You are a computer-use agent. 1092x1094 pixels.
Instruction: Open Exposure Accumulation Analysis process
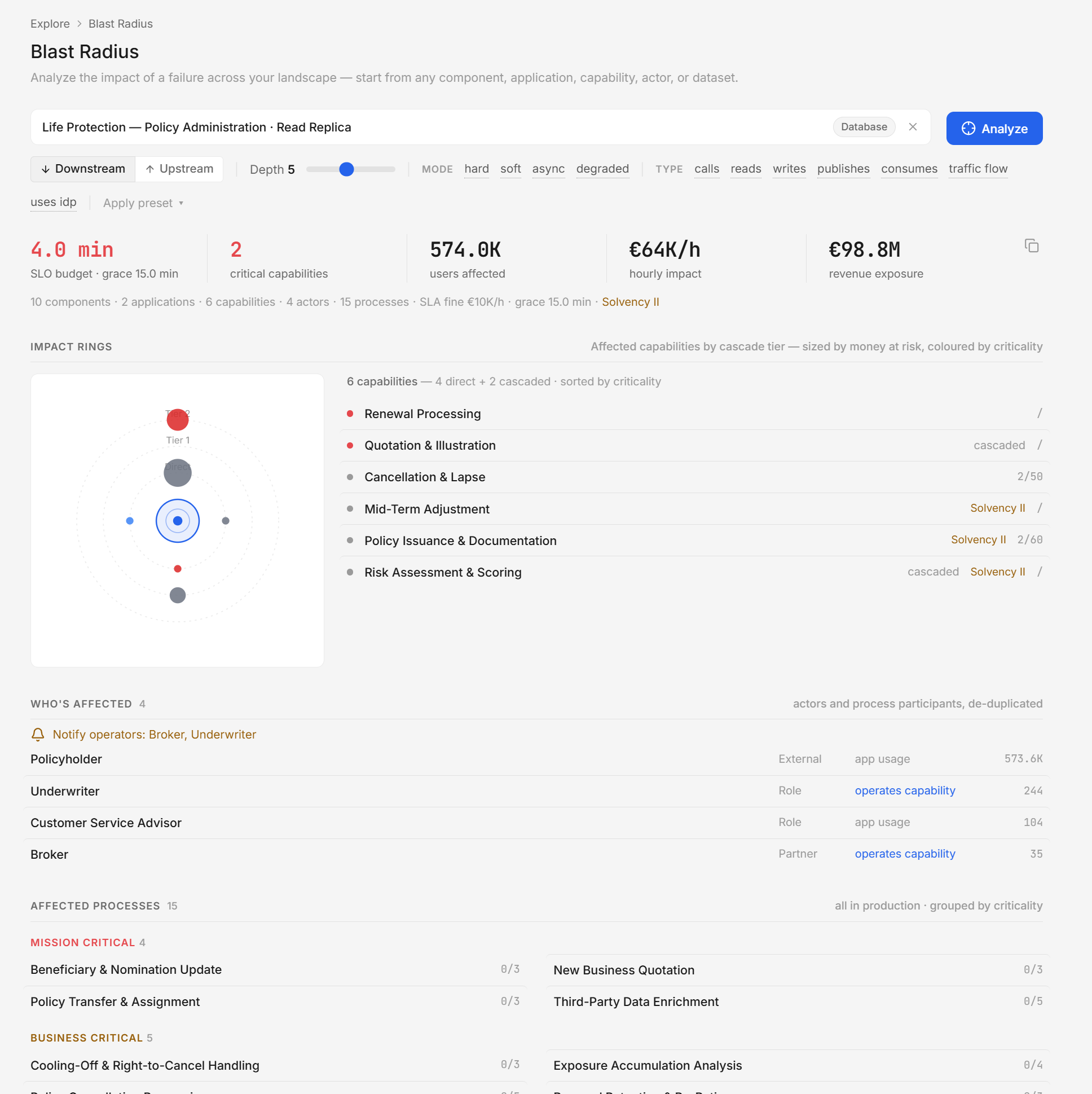(x=798, y=1066)
